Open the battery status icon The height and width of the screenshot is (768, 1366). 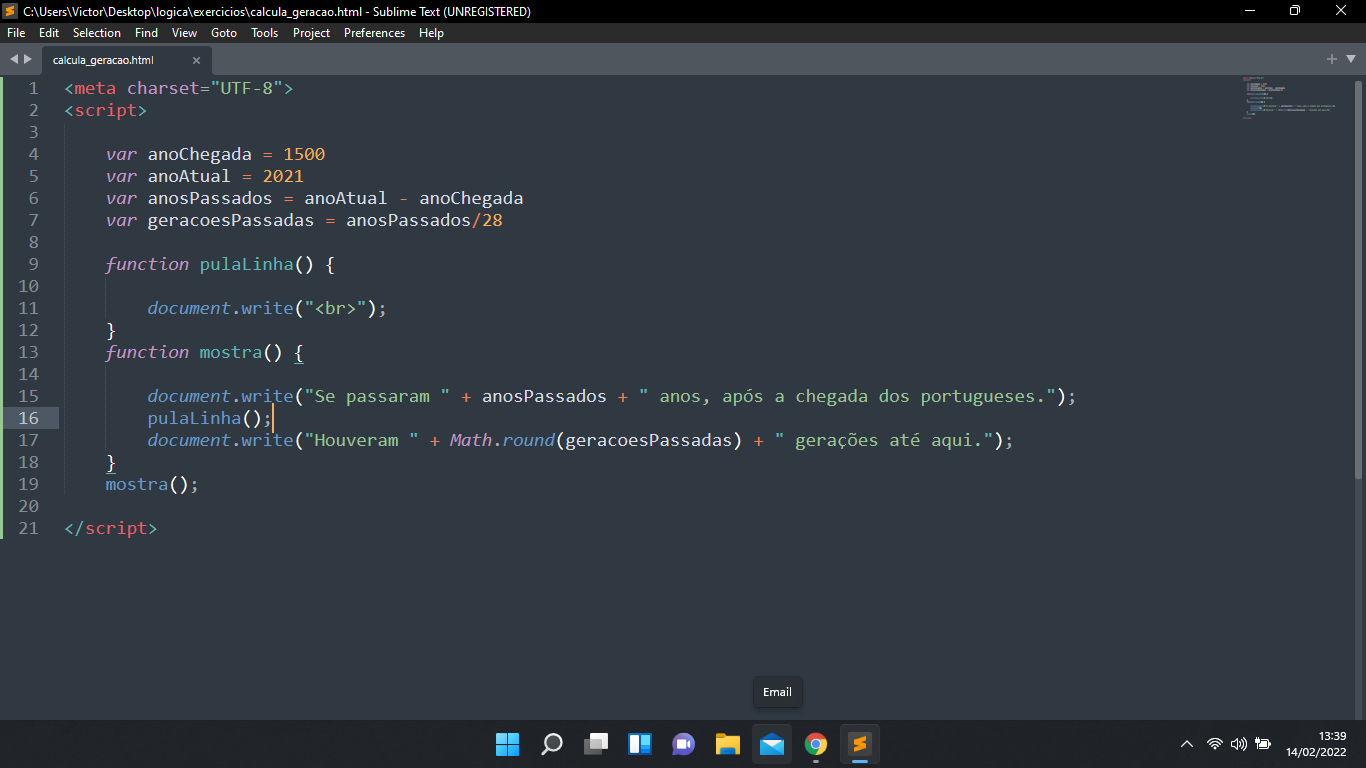coord(1263,744)
